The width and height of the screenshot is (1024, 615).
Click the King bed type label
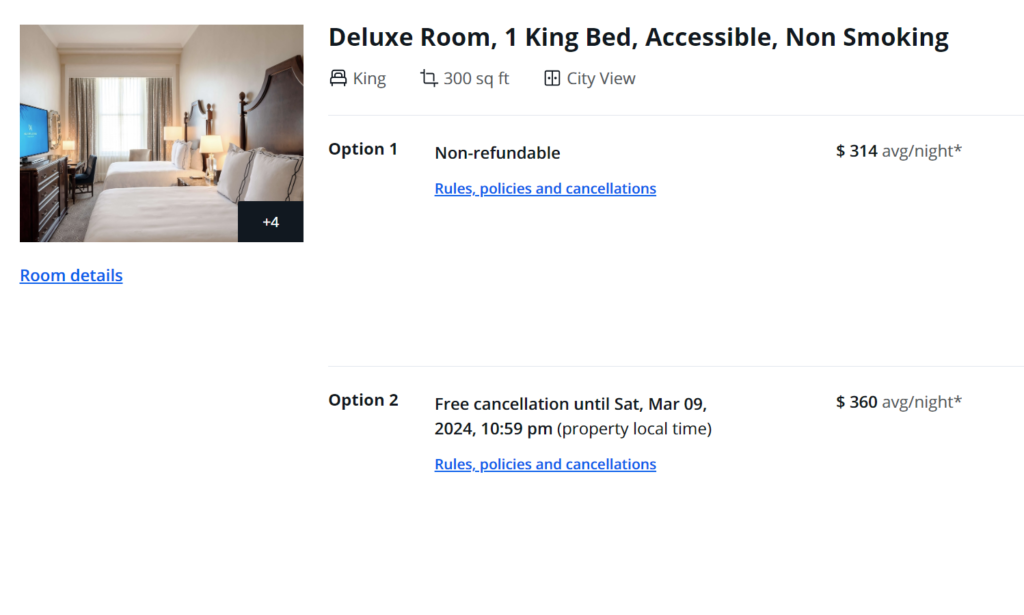coord(369,78)
